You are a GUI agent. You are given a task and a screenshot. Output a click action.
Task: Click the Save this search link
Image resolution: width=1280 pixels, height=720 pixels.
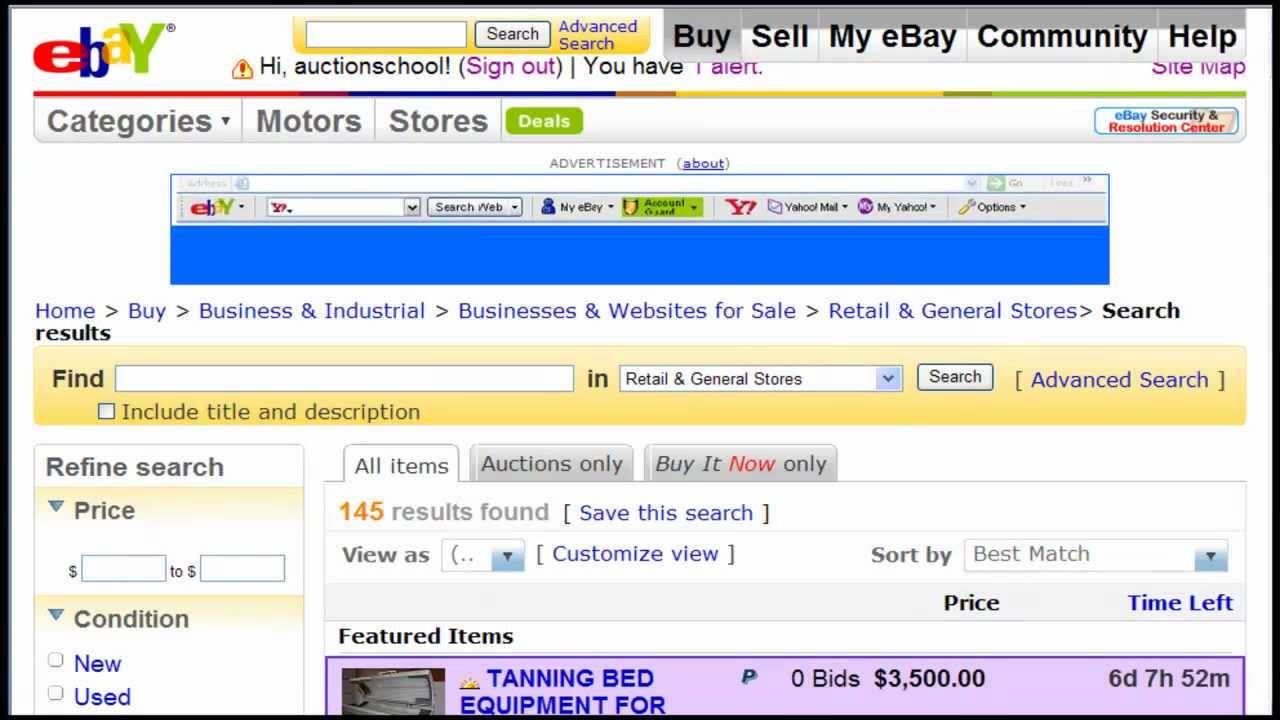pos(666,513)
